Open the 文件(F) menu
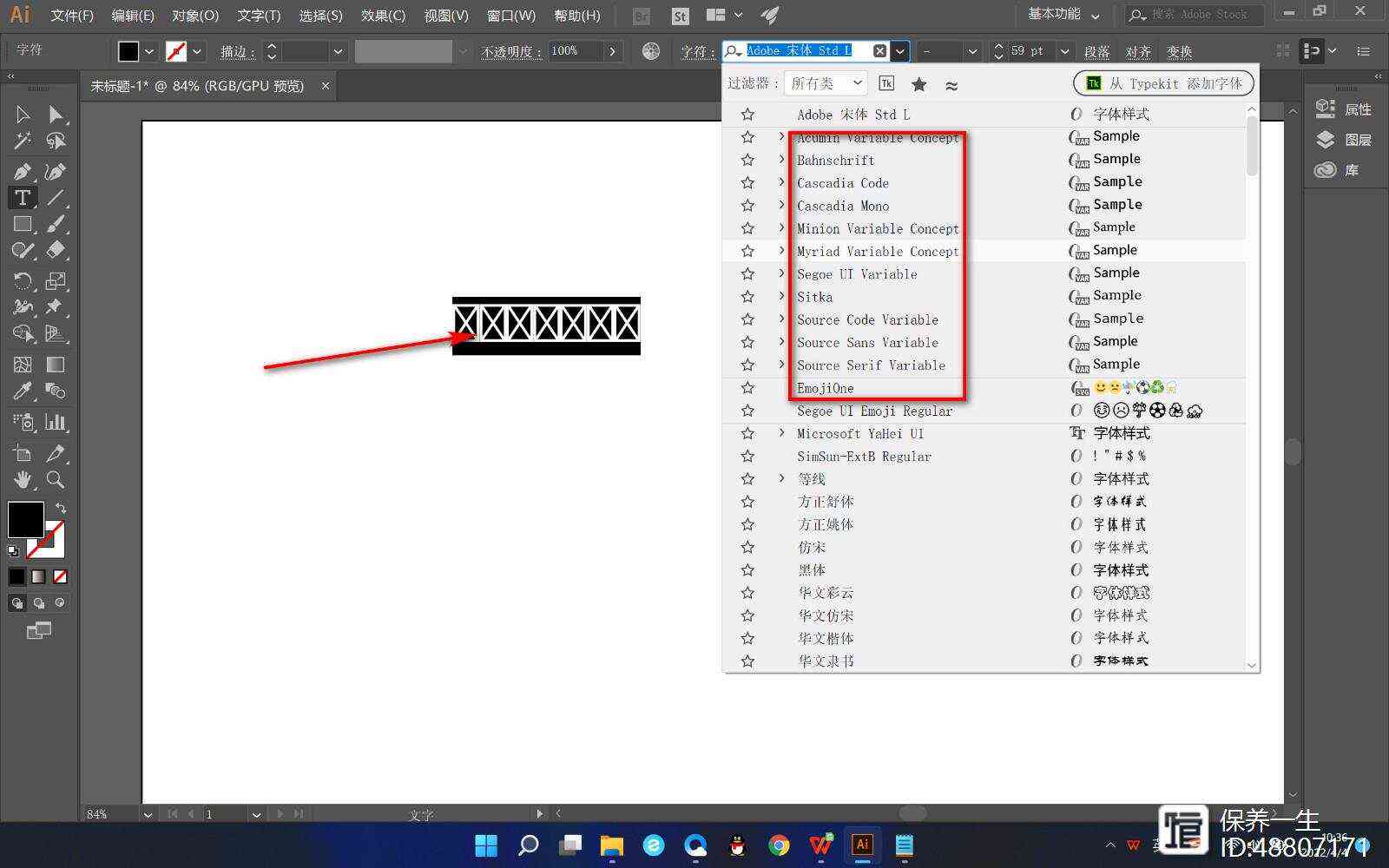Image resolution: width=1389 pixels, height=868 pixels. coord(72,16)
